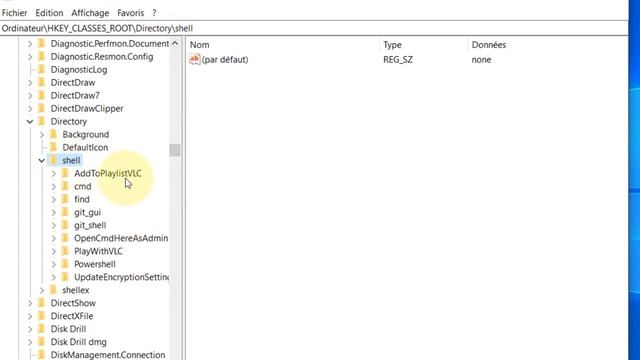Expand the Background subkey
This screenshot has height=360, width=640.
(42, 135)
